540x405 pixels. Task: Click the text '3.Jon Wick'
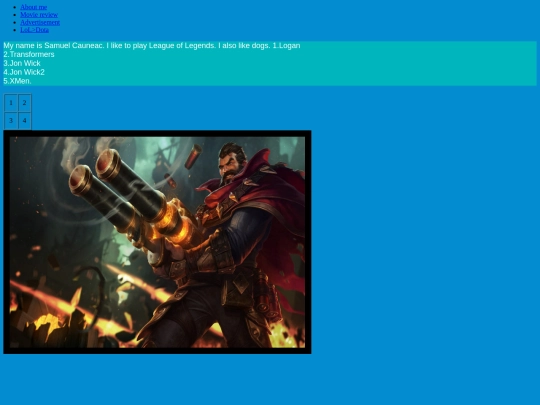click(22, 63)
